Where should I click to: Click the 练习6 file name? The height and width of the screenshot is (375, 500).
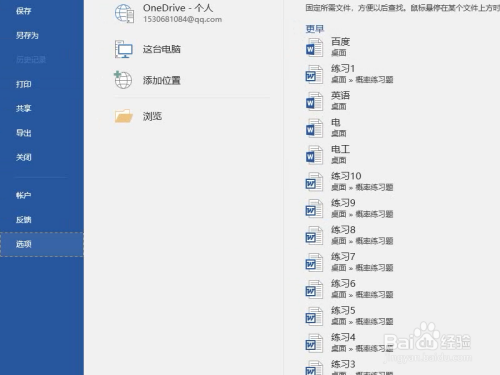(343, 284)
